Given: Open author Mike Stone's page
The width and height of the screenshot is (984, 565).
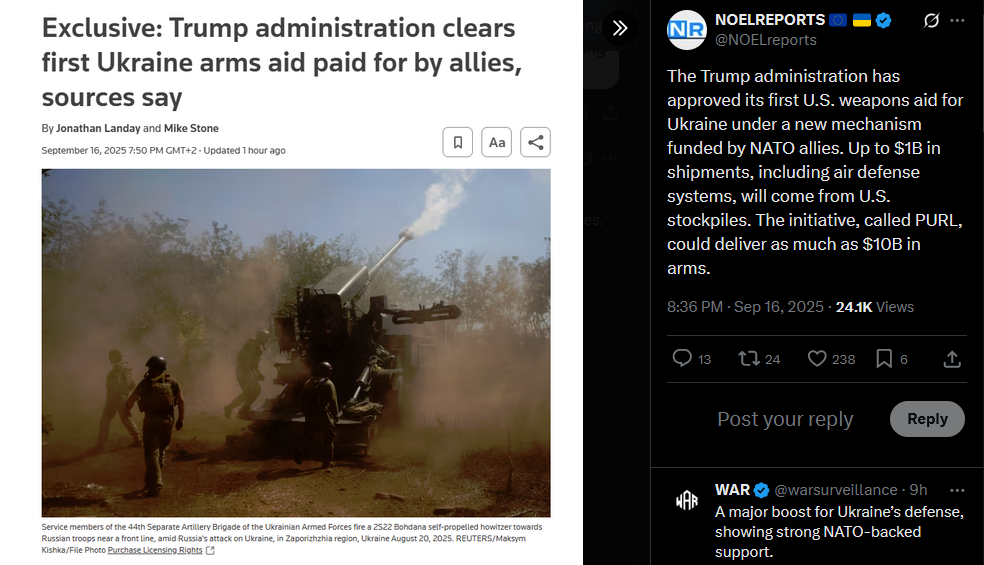Looking at the screenshot, I should click(x=191, y=128).
